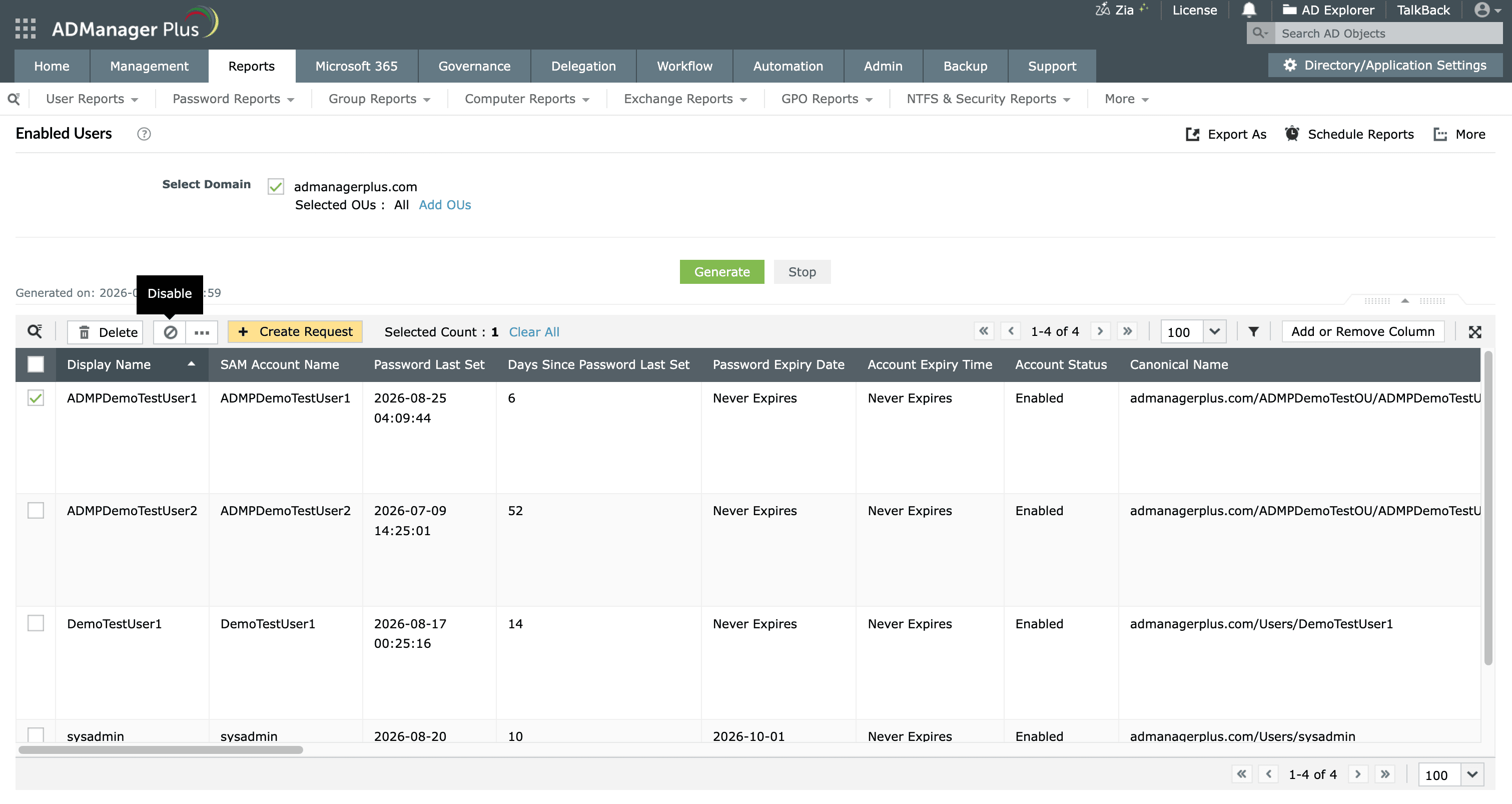Image resolution: width=1512 pixels, height=804 pixels.
Task: Open Enabled Users help question mark
Action: (144, 134)
